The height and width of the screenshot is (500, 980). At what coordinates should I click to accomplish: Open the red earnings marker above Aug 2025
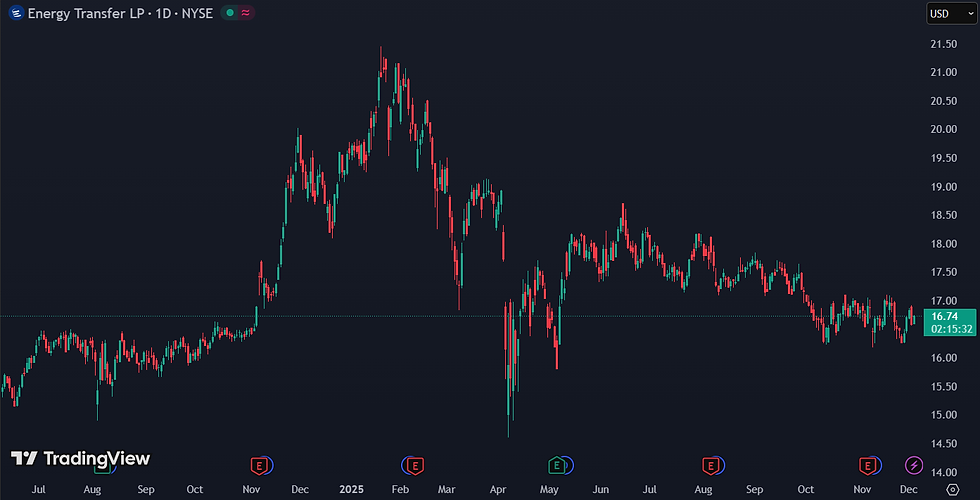[710, 465]
